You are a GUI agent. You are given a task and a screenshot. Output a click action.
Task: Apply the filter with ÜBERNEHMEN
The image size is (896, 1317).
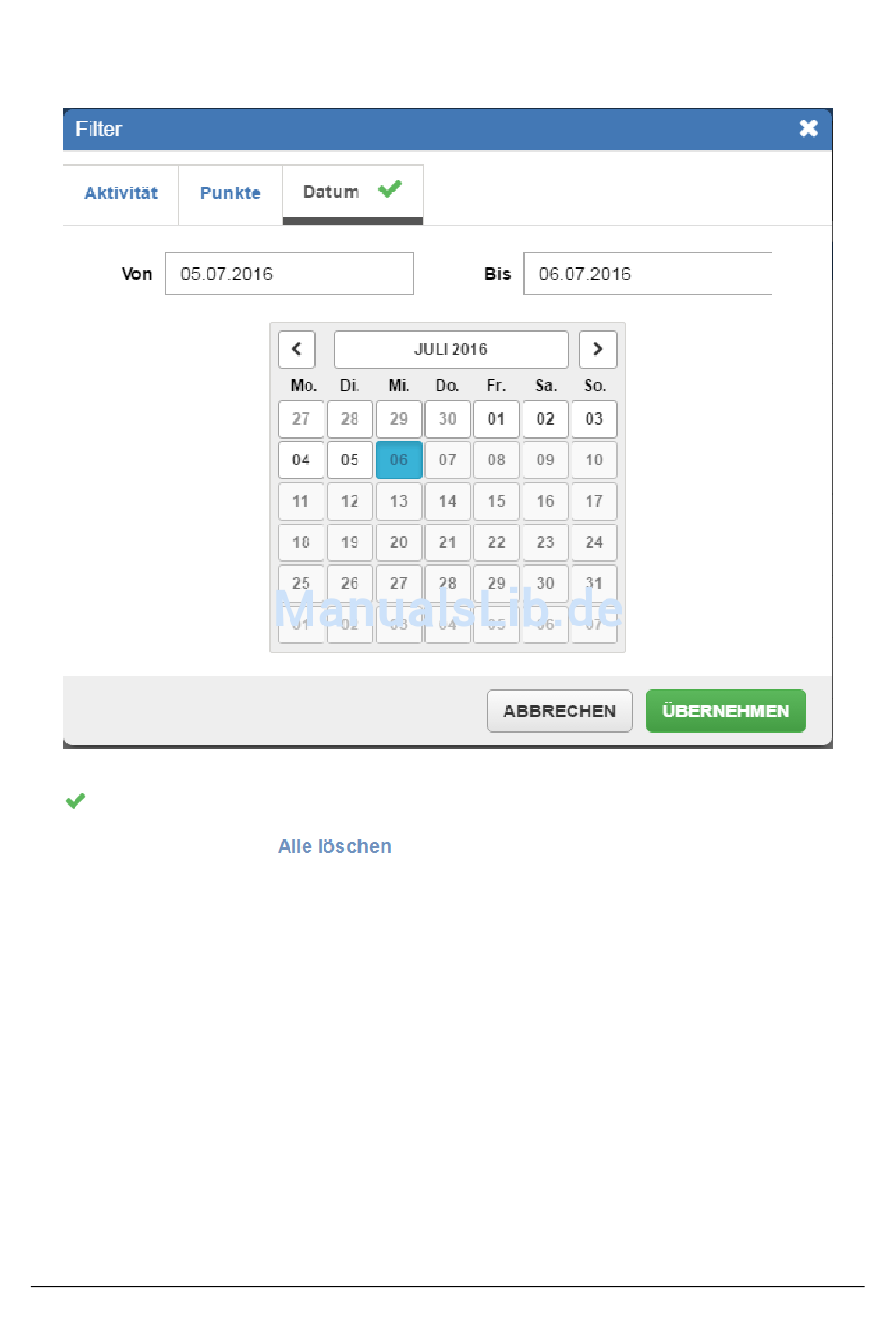tap(725, 710)
